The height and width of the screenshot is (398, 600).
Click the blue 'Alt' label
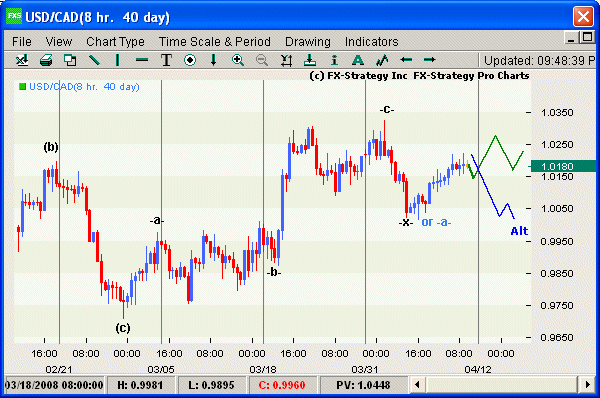coord(519,231)
